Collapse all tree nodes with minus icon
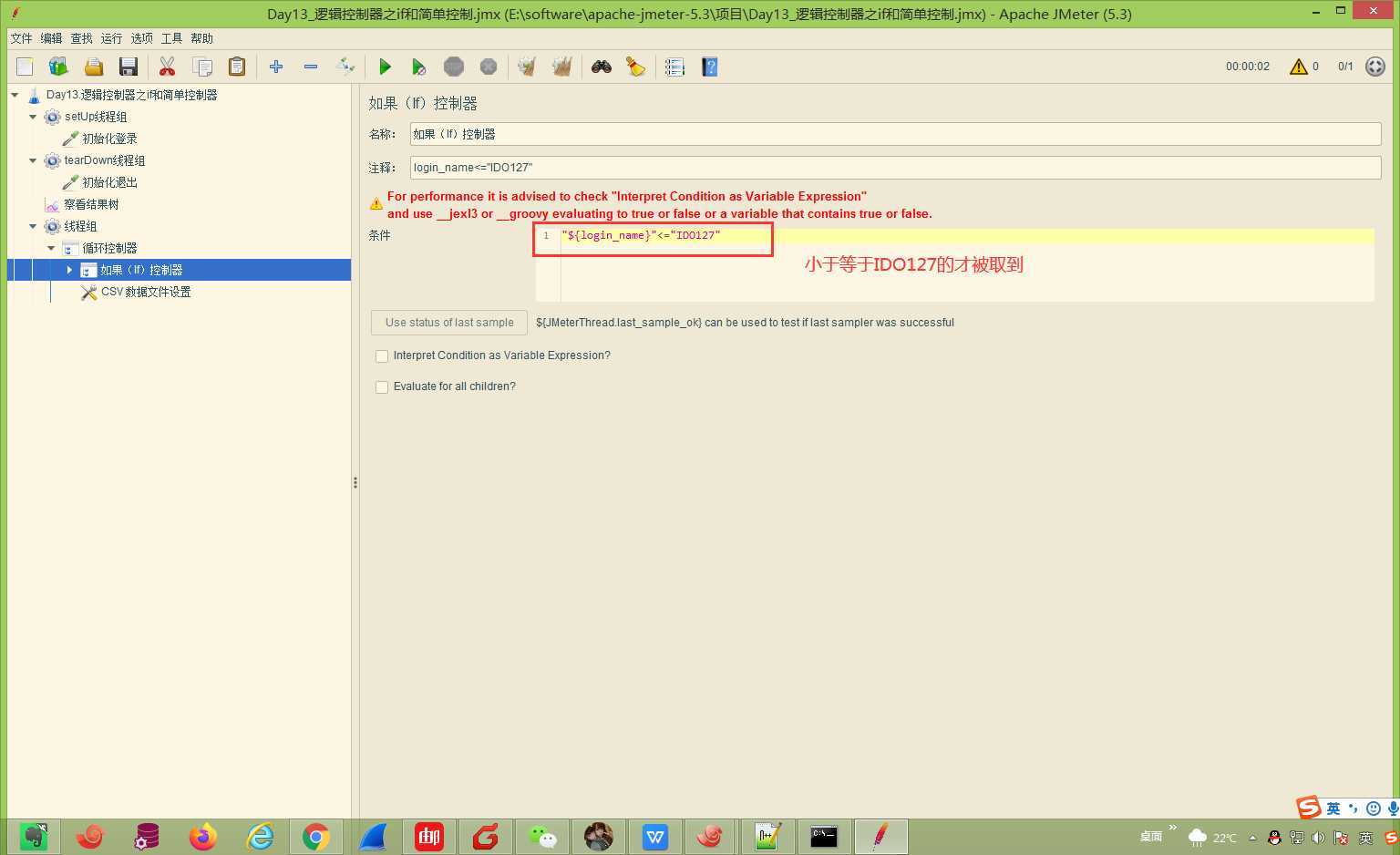 311,67
